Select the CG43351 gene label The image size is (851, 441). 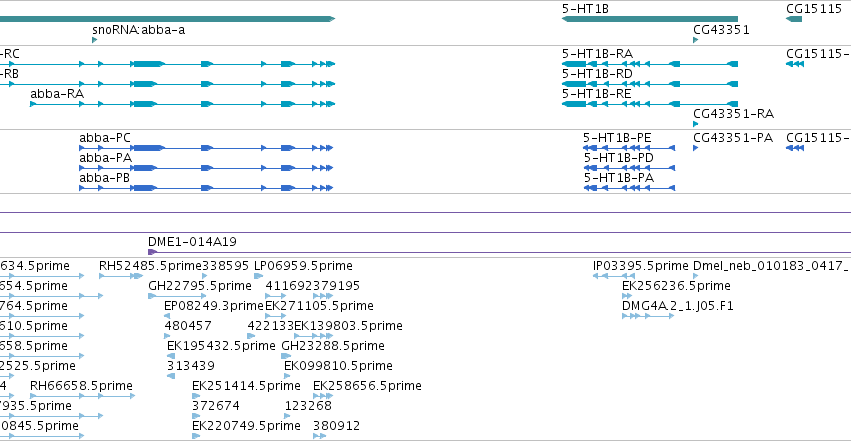coord(721,29)
